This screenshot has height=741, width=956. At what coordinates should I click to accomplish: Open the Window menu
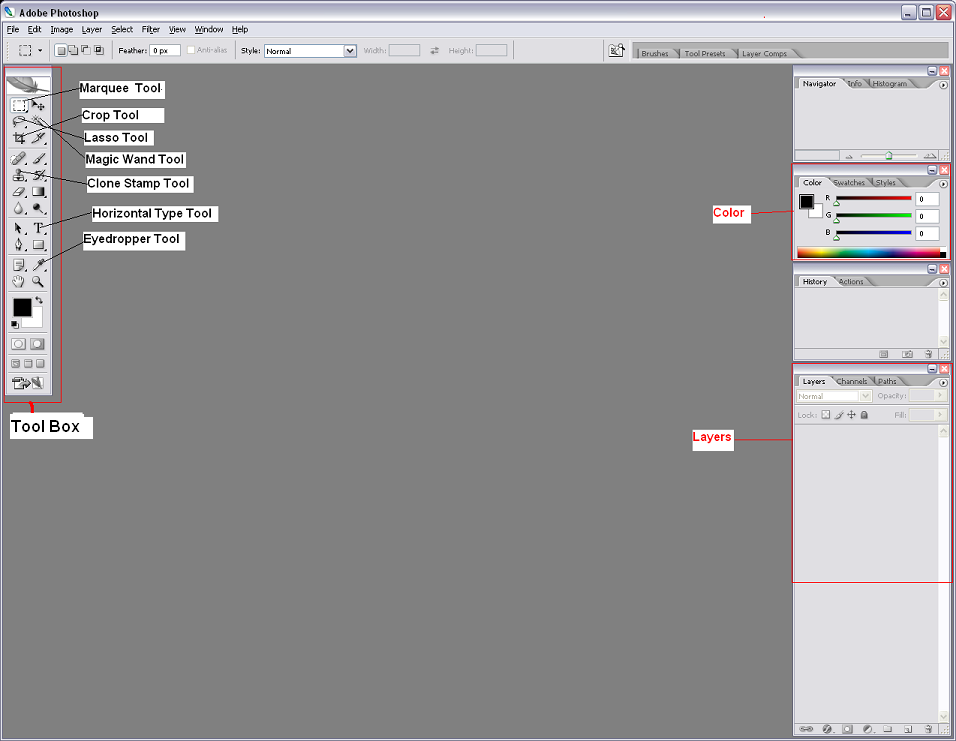click(209, 29)
